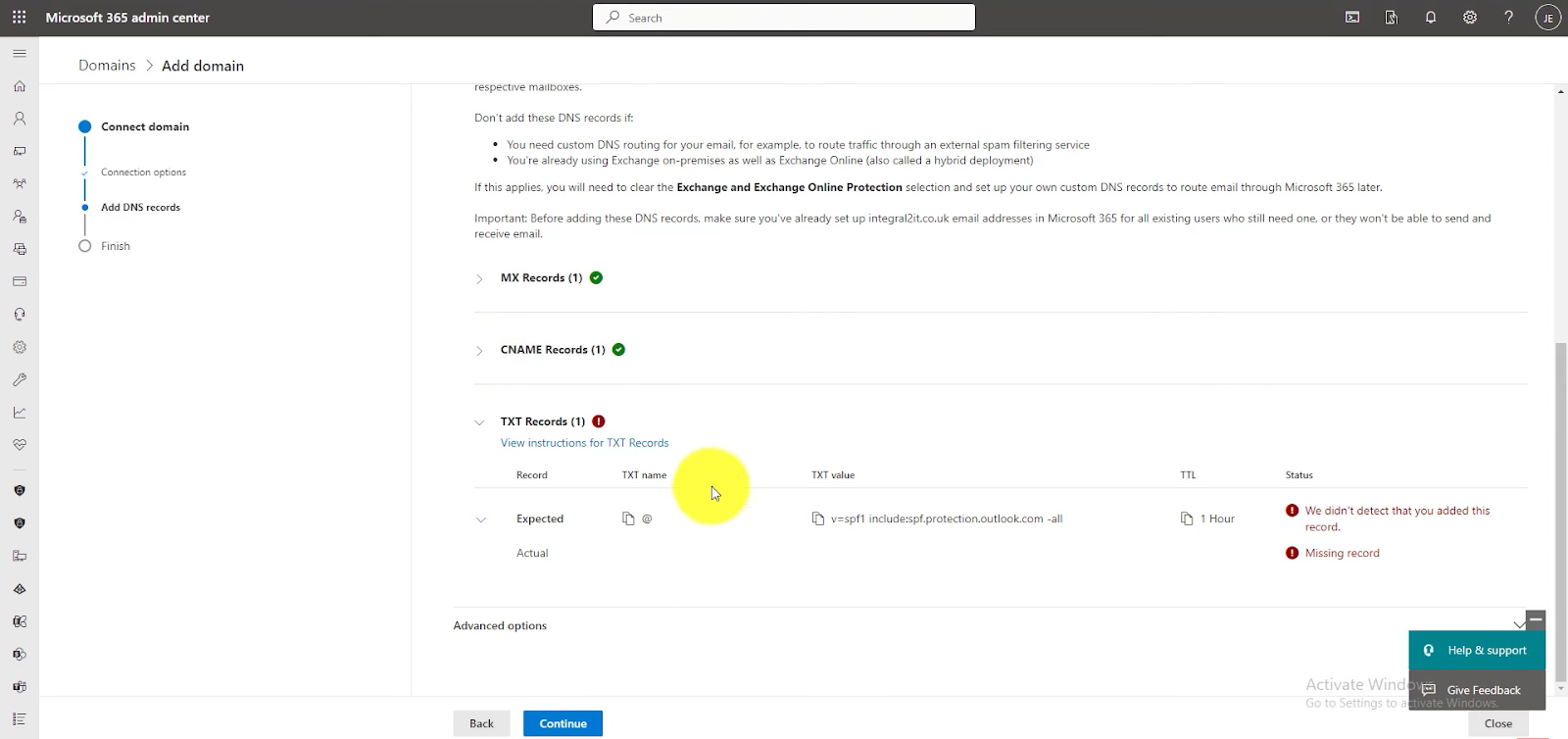Open Support headset icon in the sidebar
This screenshot has height=739, width=1568.
point(20,315)
